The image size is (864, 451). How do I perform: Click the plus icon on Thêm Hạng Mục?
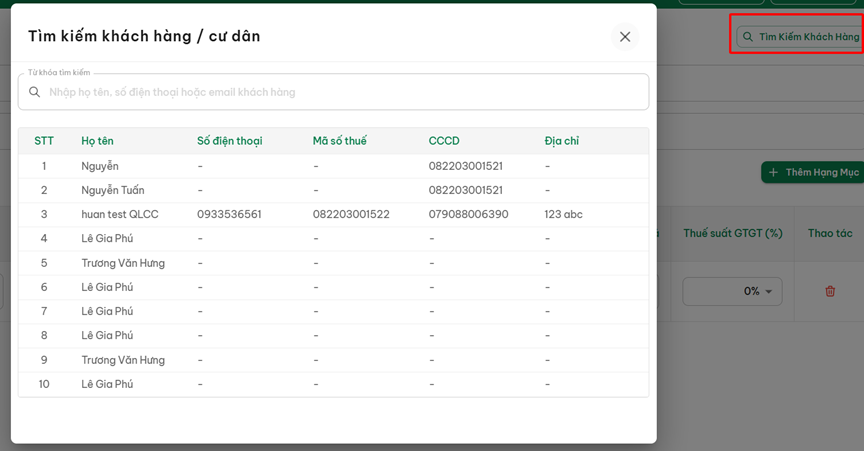click(773, 172)
